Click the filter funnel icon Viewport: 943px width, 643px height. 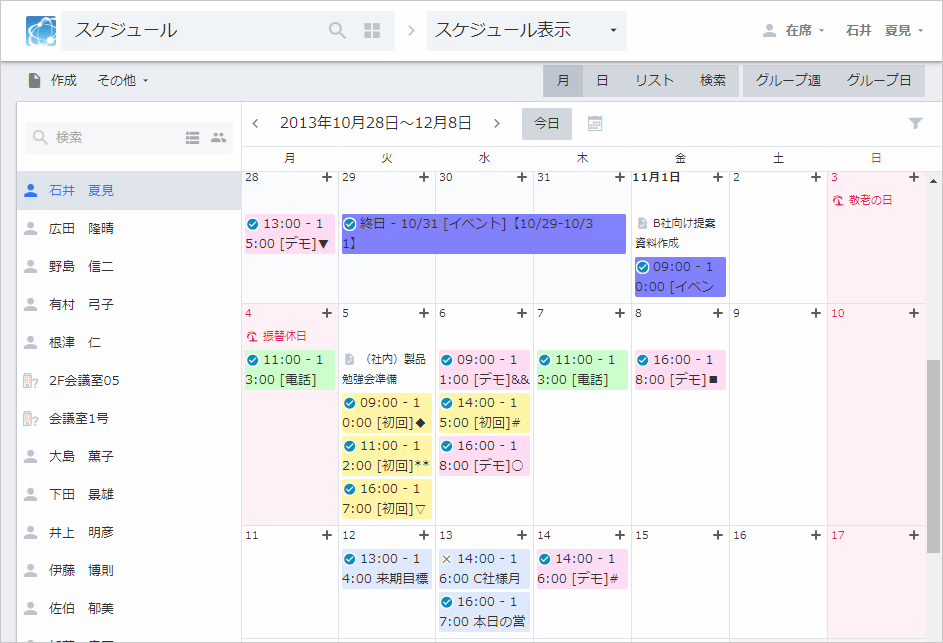coord(915,123)
